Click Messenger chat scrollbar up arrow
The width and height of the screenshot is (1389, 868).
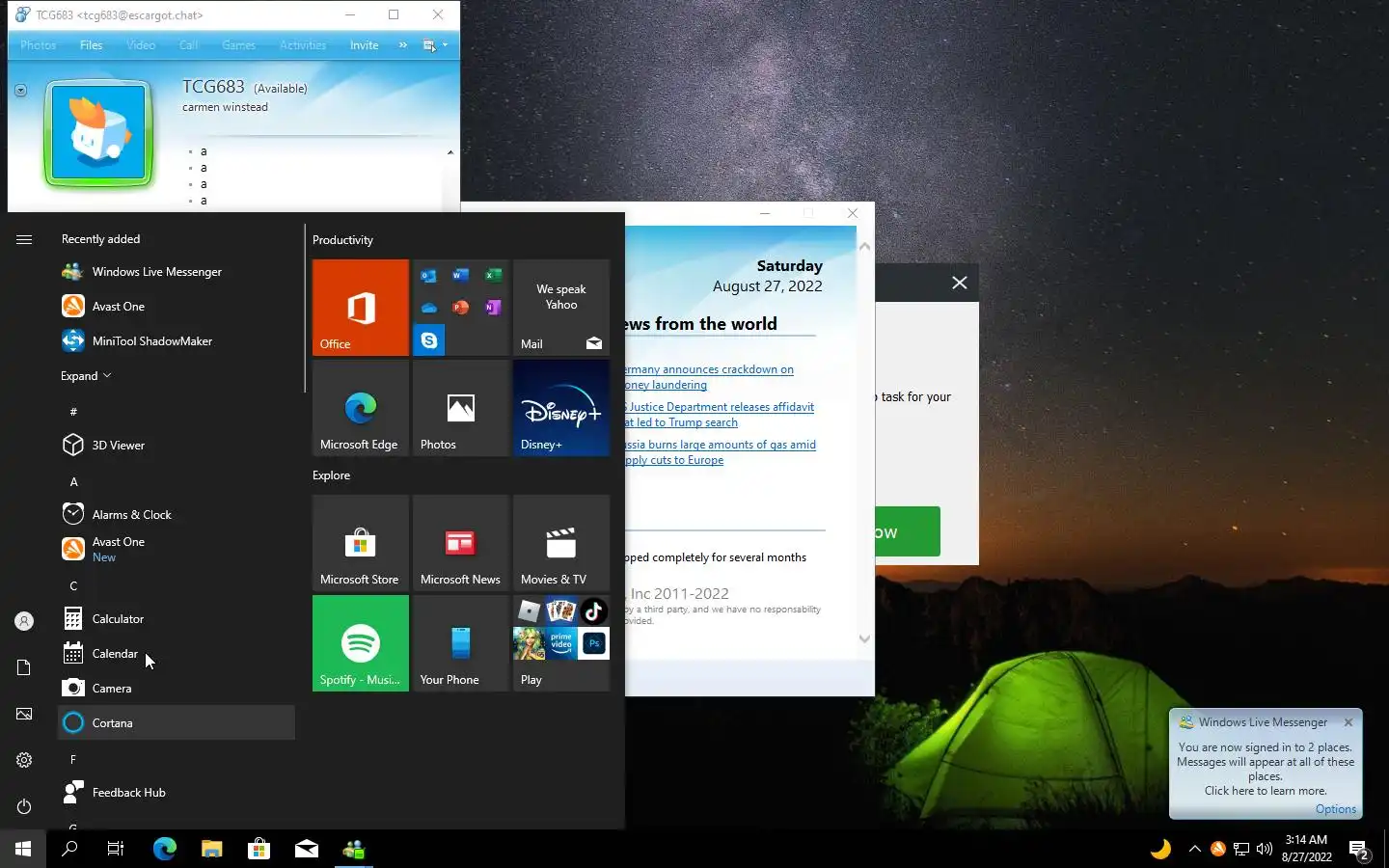(450, 152)
